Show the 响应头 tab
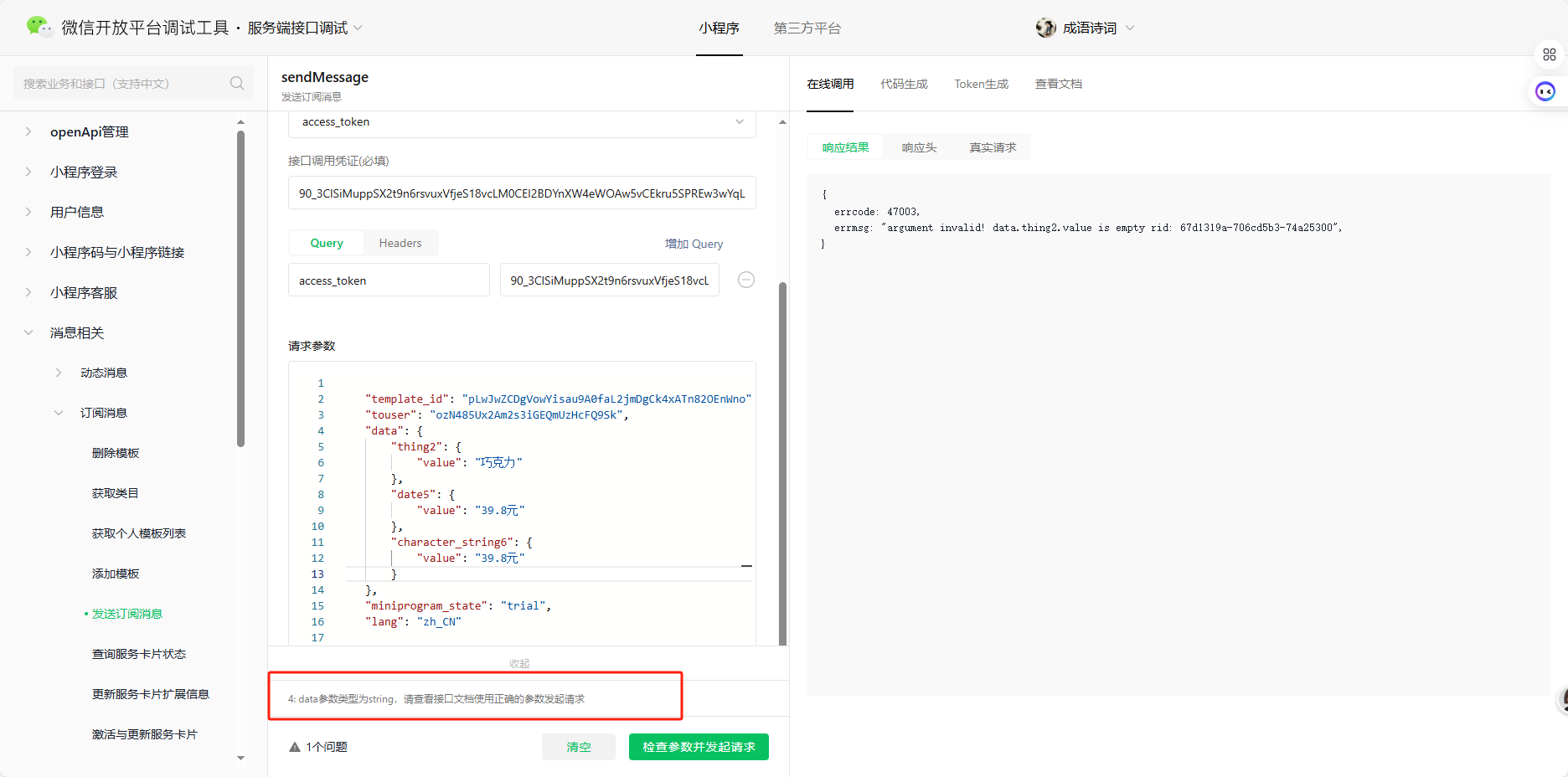Viewport: 1568px width, 777px height. point(919,147)
